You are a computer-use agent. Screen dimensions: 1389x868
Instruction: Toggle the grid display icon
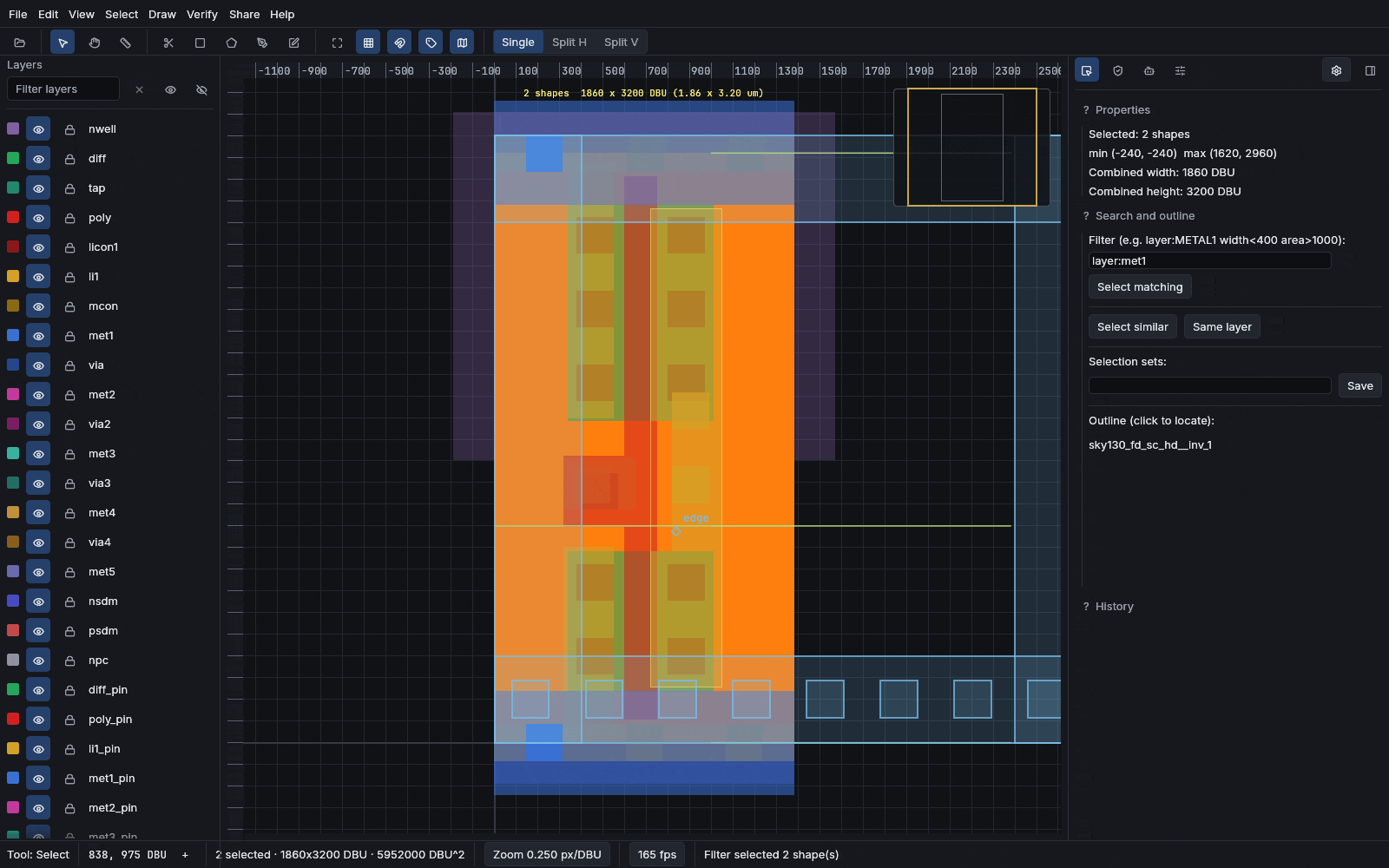(369, 43)
